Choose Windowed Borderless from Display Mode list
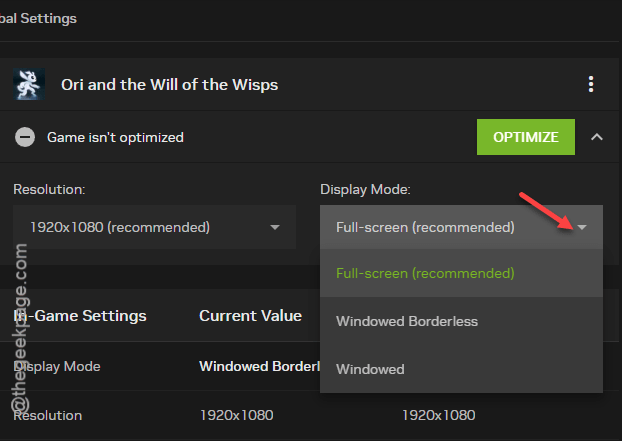 click(x=461, y=321)
